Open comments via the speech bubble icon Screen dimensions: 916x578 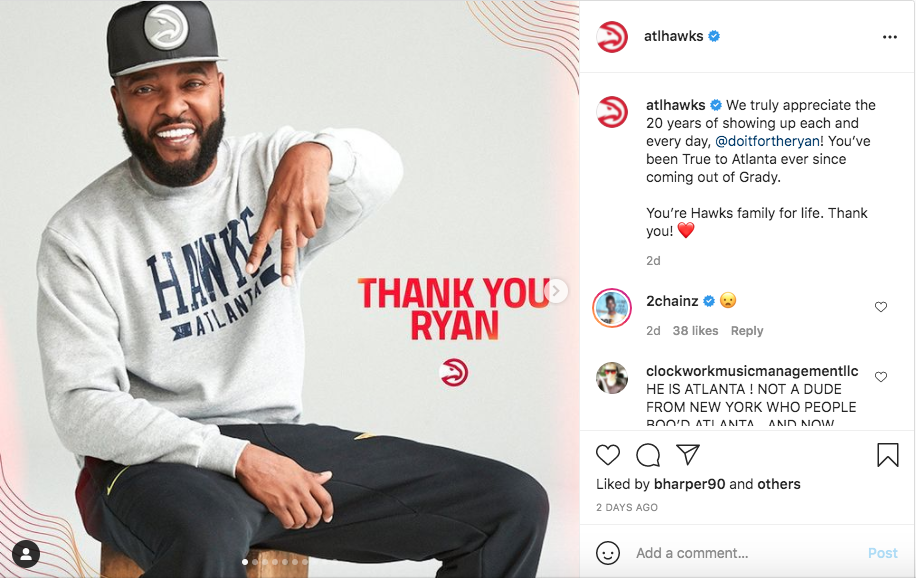coord(648,455)
